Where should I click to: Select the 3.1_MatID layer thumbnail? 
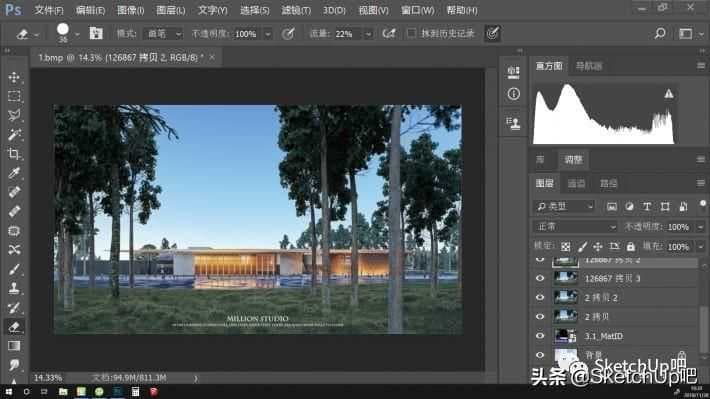click(565, 336)
